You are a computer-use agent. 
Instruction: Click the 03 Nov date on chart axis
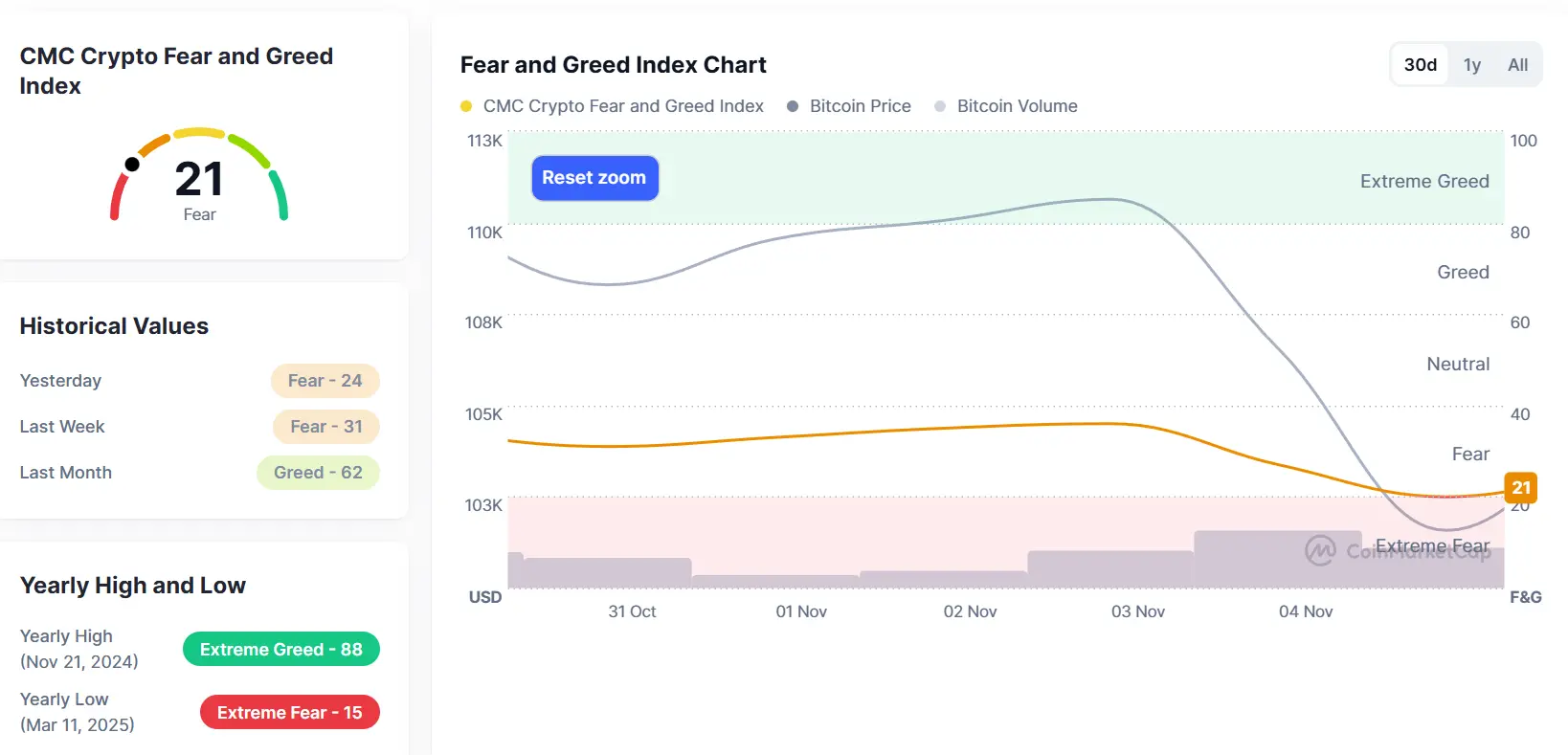coord(1137,611)
